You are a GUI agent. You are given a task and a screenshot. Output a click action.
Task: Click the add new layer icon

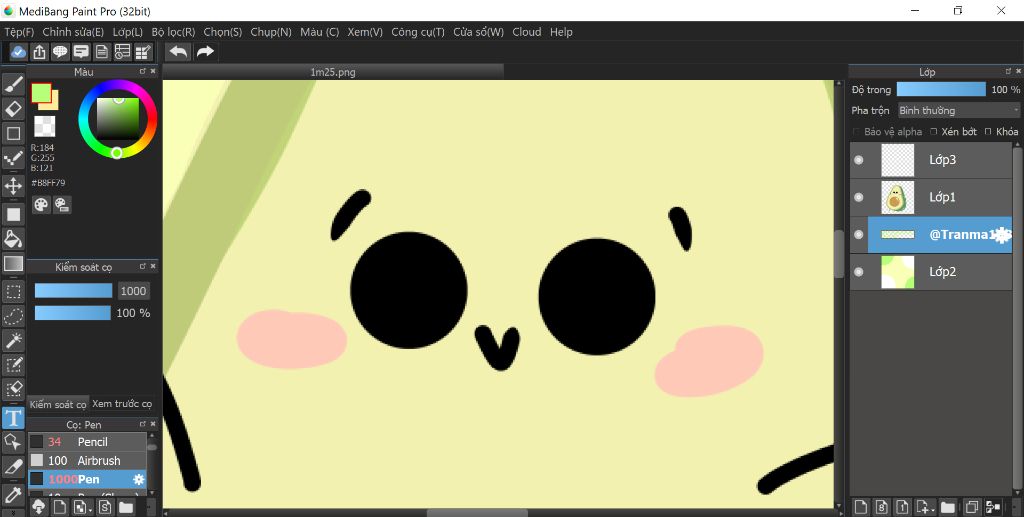click(x=861, y=507)
